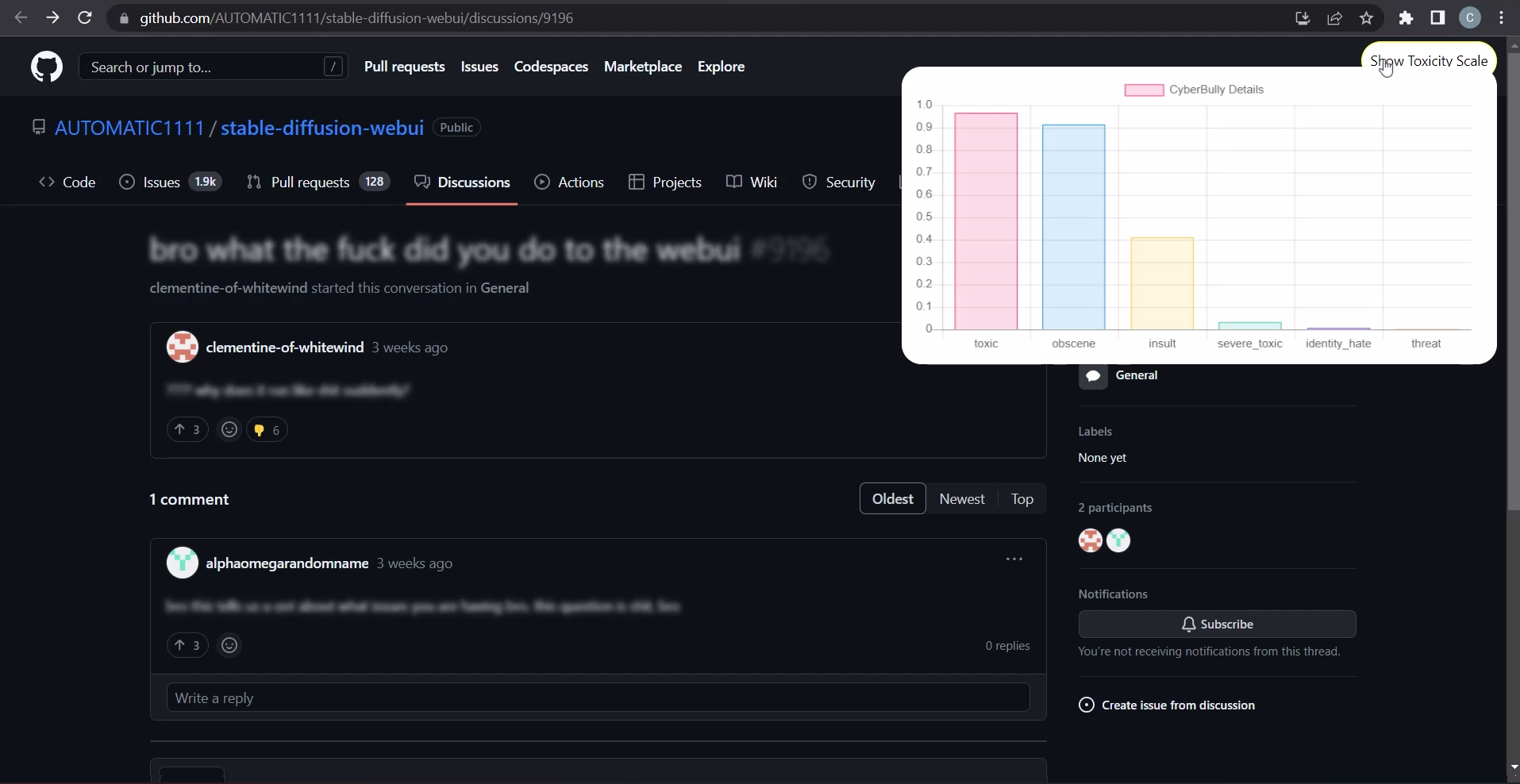This screenshot has height=784, width=1520.
Task: Open the Discussions tab
Action: click(x=462, y=182)
